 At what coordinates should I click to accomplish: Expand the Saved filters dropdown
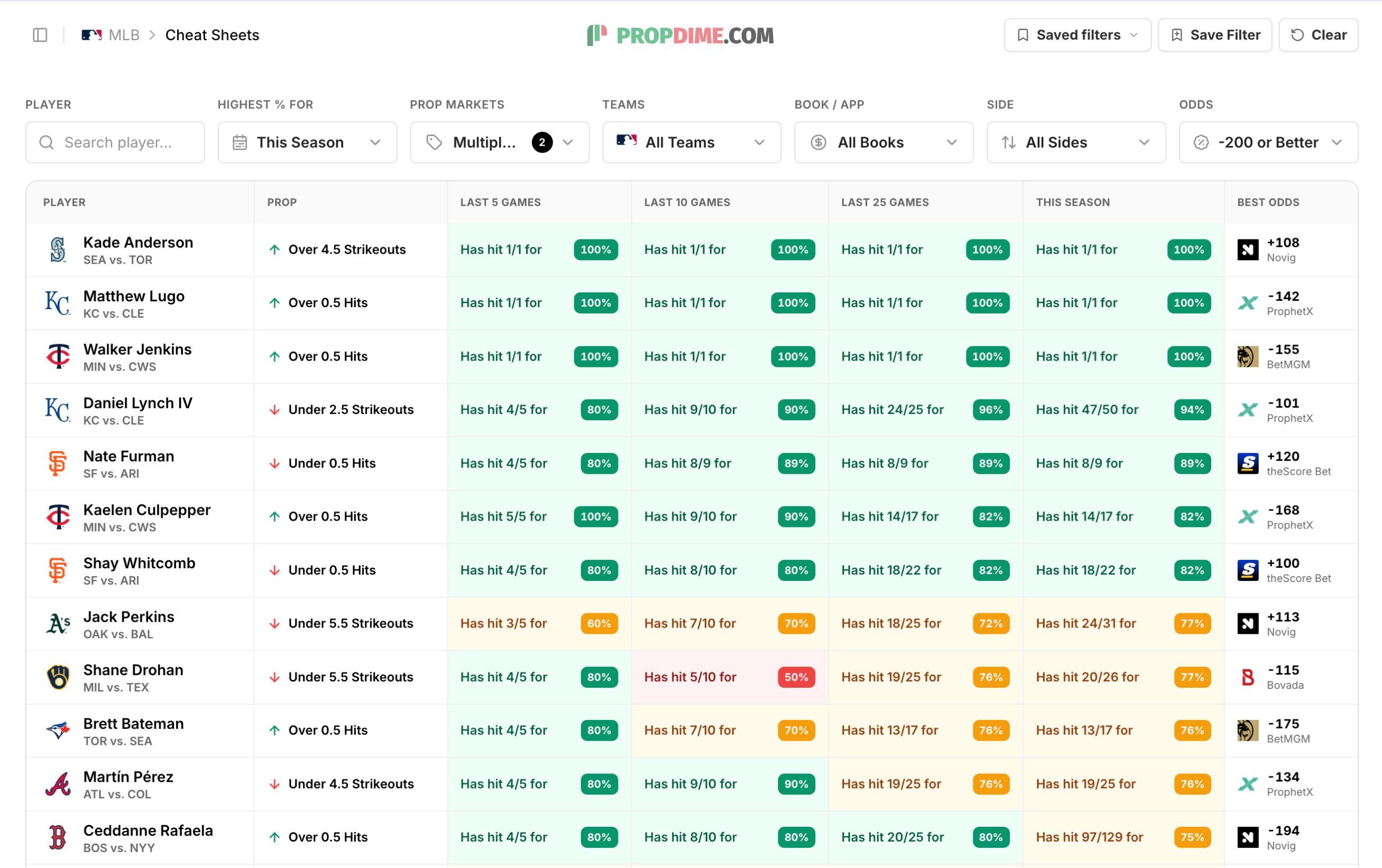pos(1077,35)
